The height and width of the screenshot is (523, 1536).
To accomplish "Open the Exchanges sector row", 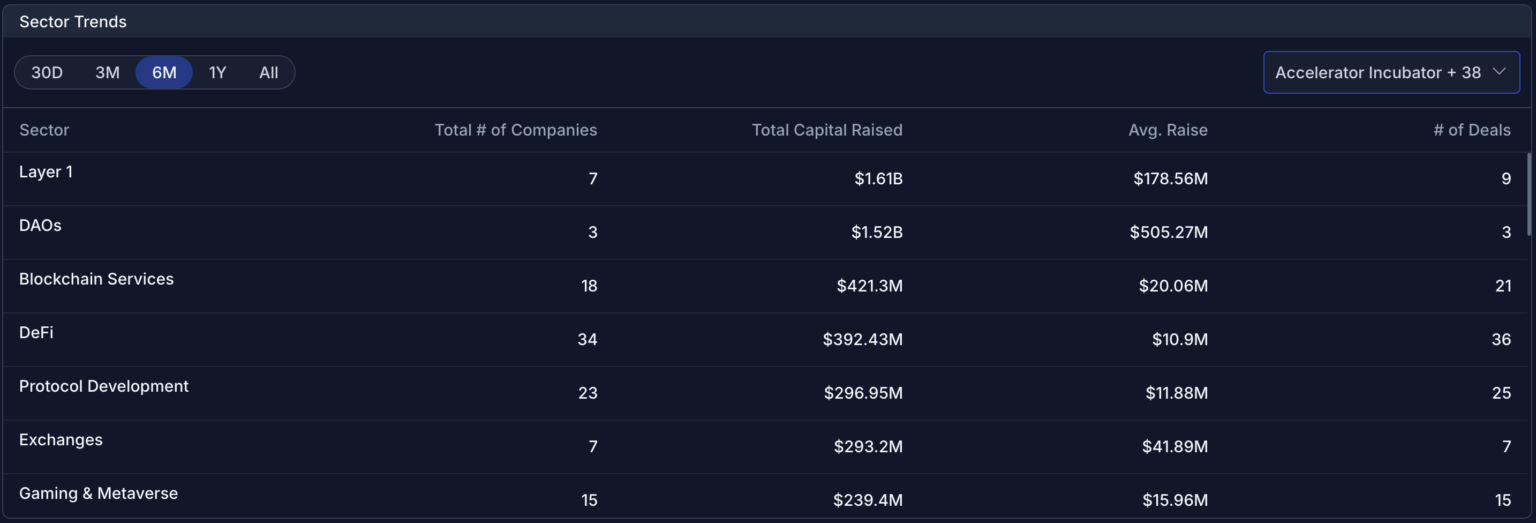I will (60, 440).
